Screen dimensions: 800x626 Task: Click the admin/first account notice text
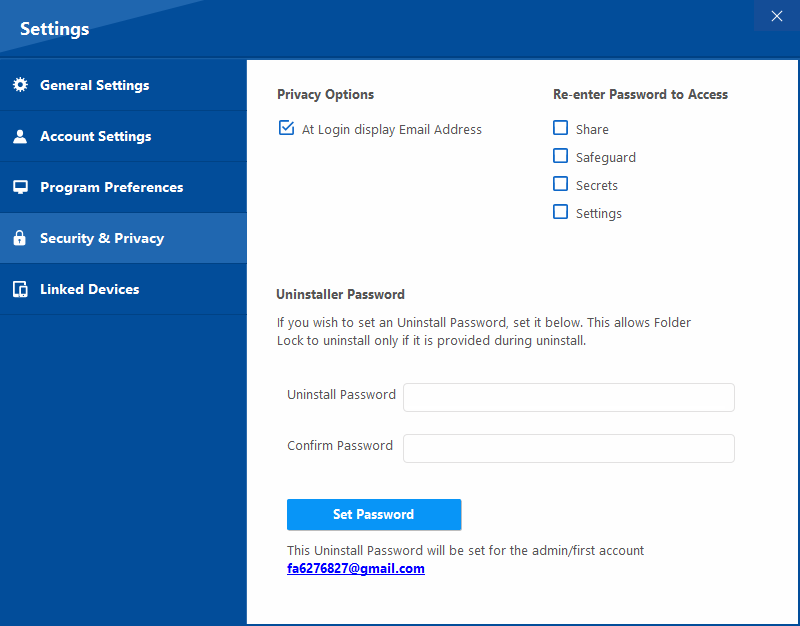[x=465, y=550]
